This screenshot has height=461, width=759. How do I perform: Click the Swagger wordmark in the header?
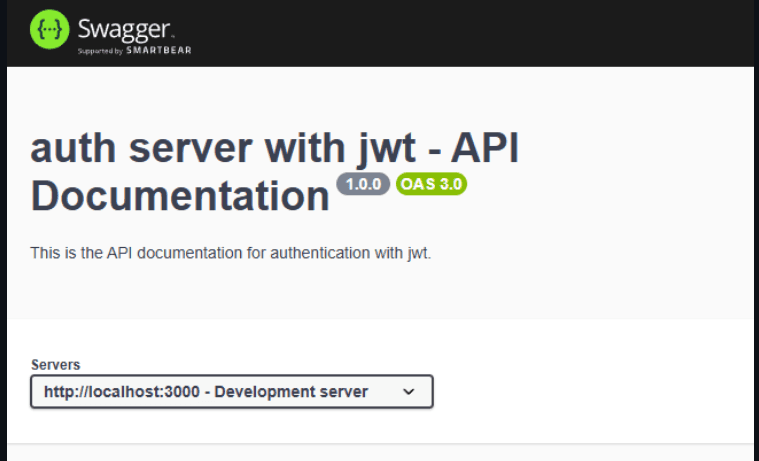pos(124,30)
